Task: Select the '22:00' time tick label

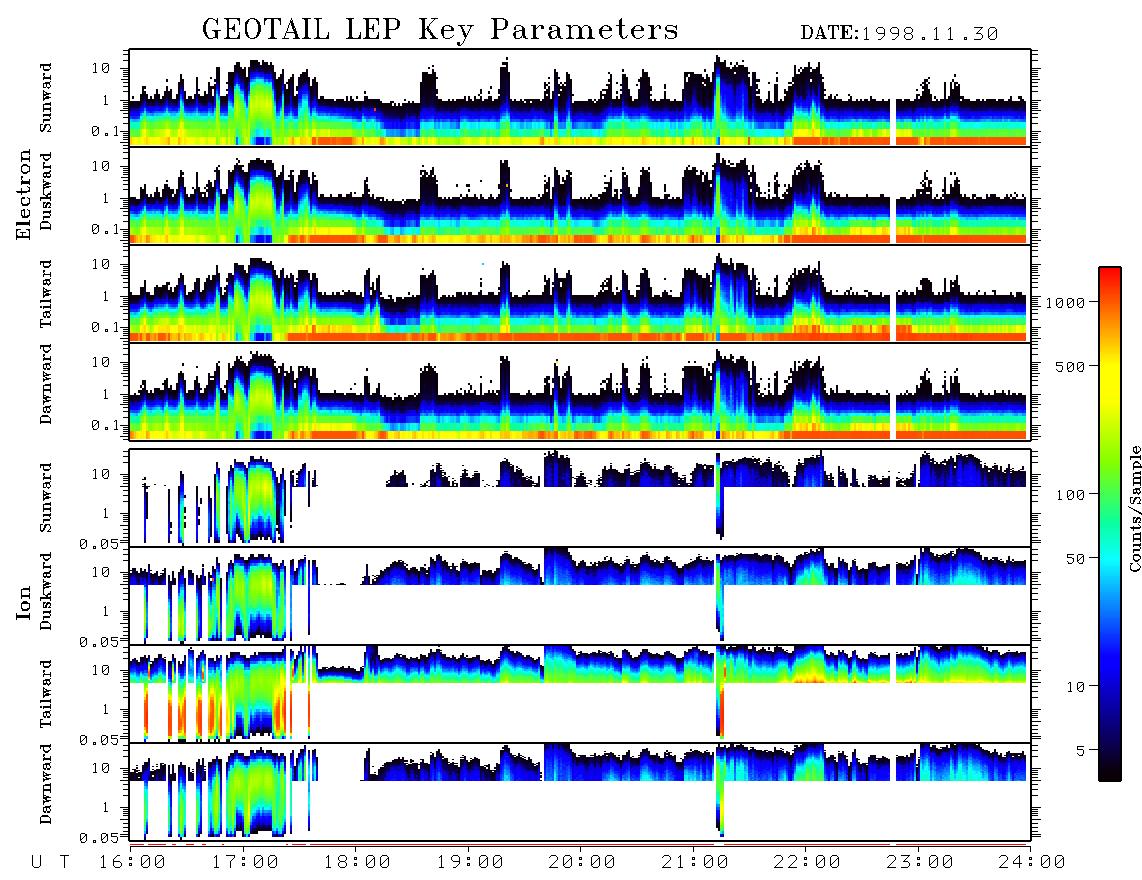Action: pyautogui.click(x=808, y=863)
